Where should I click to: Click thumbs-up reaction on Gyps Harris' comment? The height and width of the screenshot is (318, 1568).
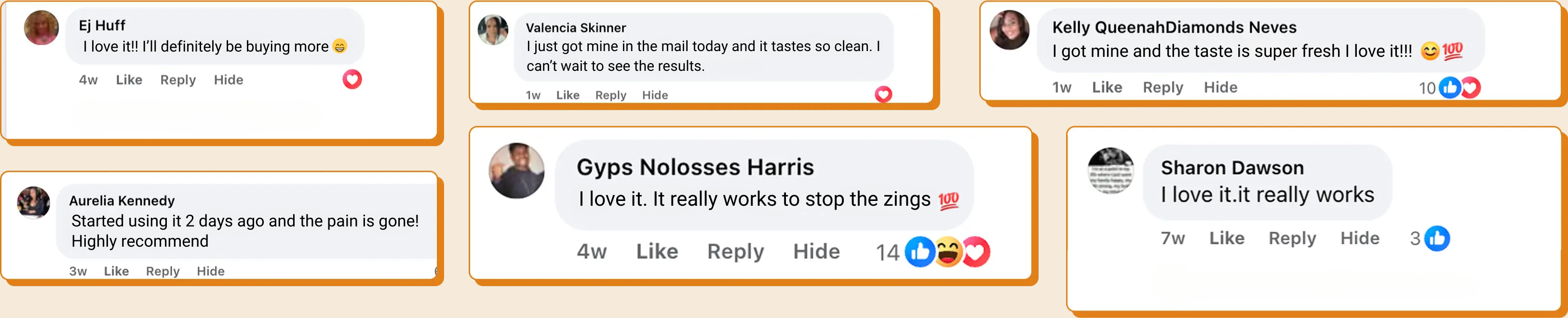coord(919,251)
